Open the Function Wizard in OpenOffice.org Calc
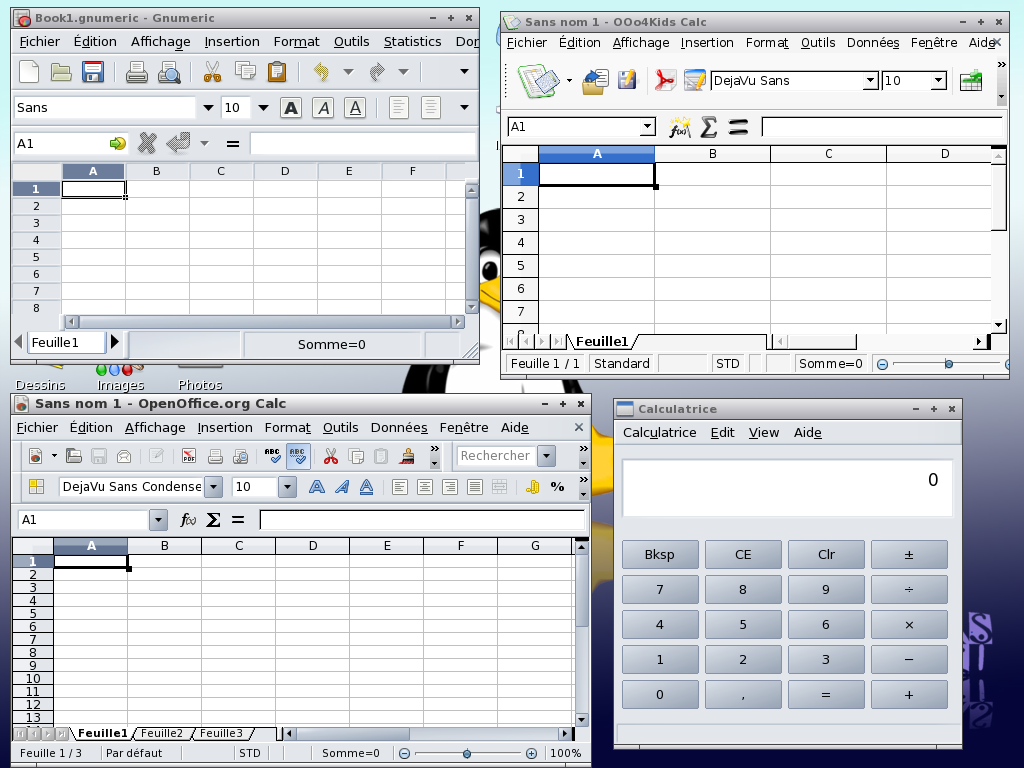 tap(187, 520)
